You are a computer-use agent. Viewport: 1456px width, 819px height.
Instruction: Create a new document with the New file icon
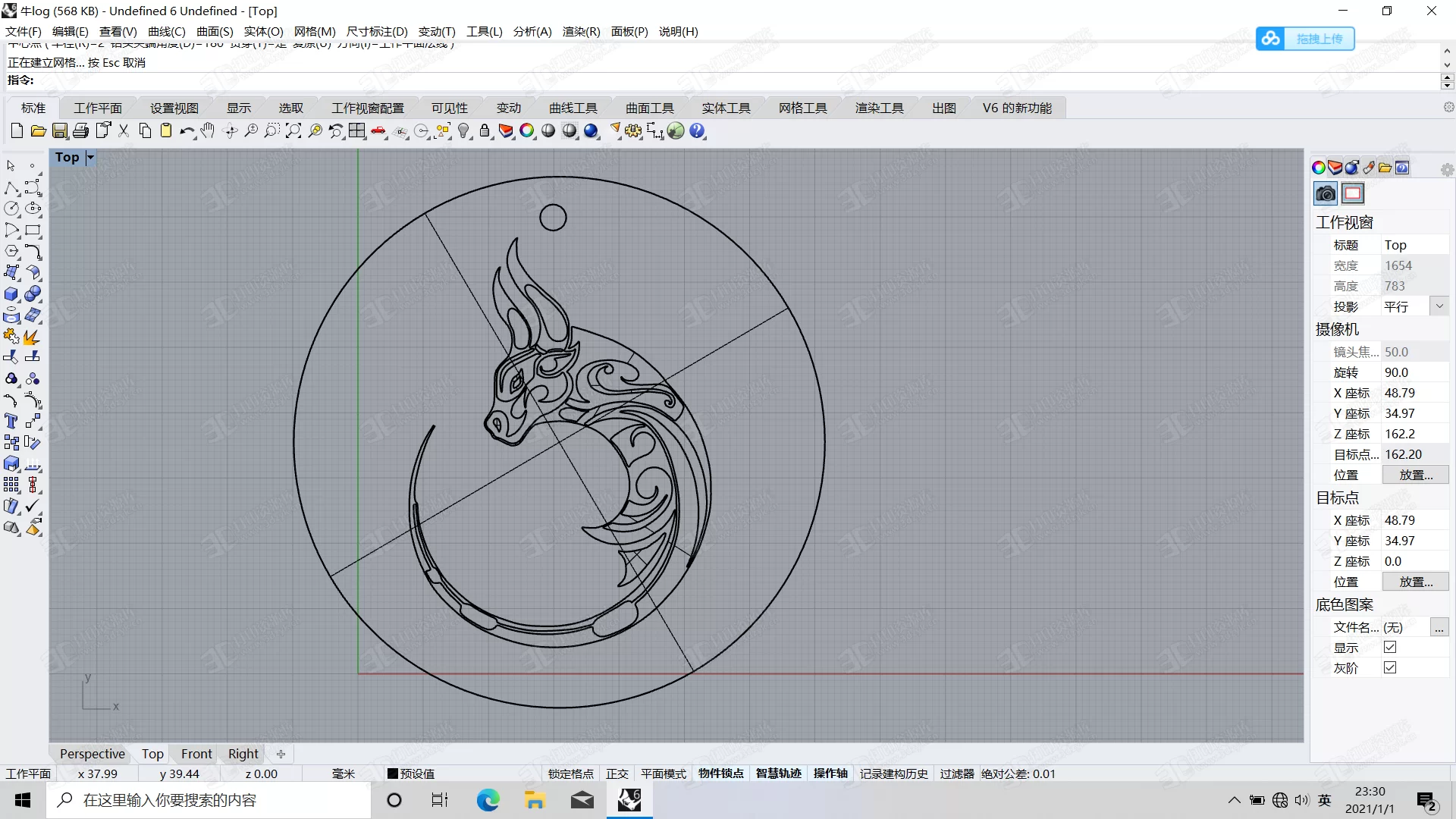(17, 131)
